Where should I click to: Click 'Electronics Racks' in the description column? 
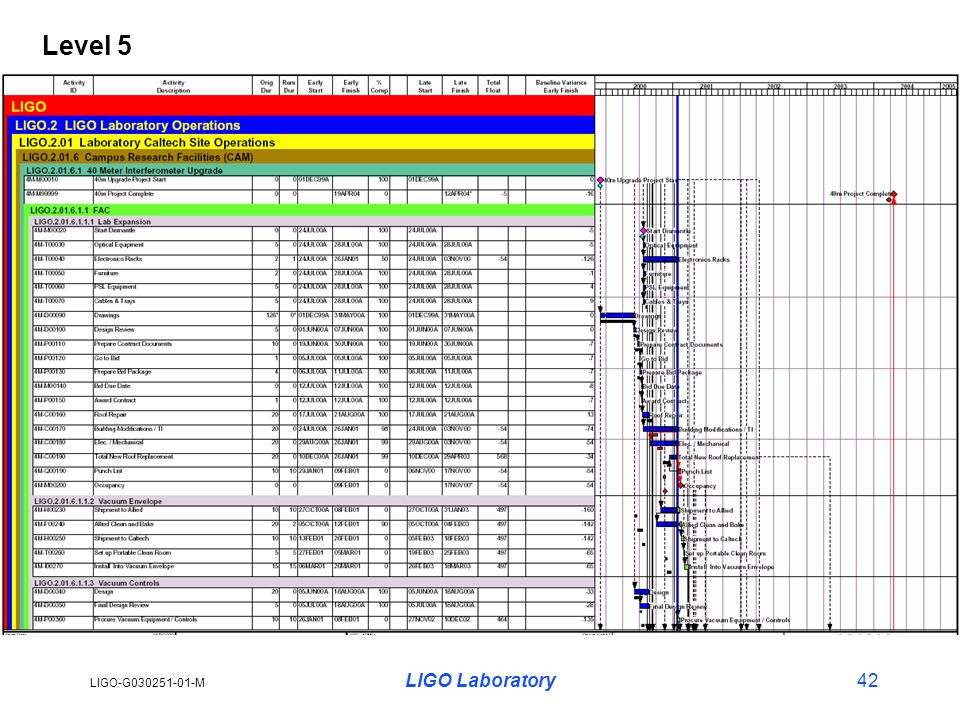(x=118, y=259)
